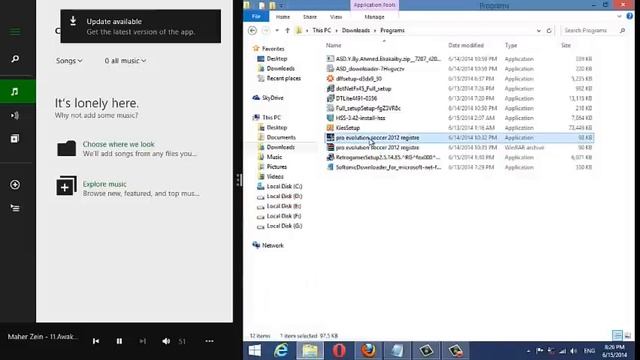Screen dimensions: 640x360
Task: Skip to previous track
Action: click(x=96, y=341)
